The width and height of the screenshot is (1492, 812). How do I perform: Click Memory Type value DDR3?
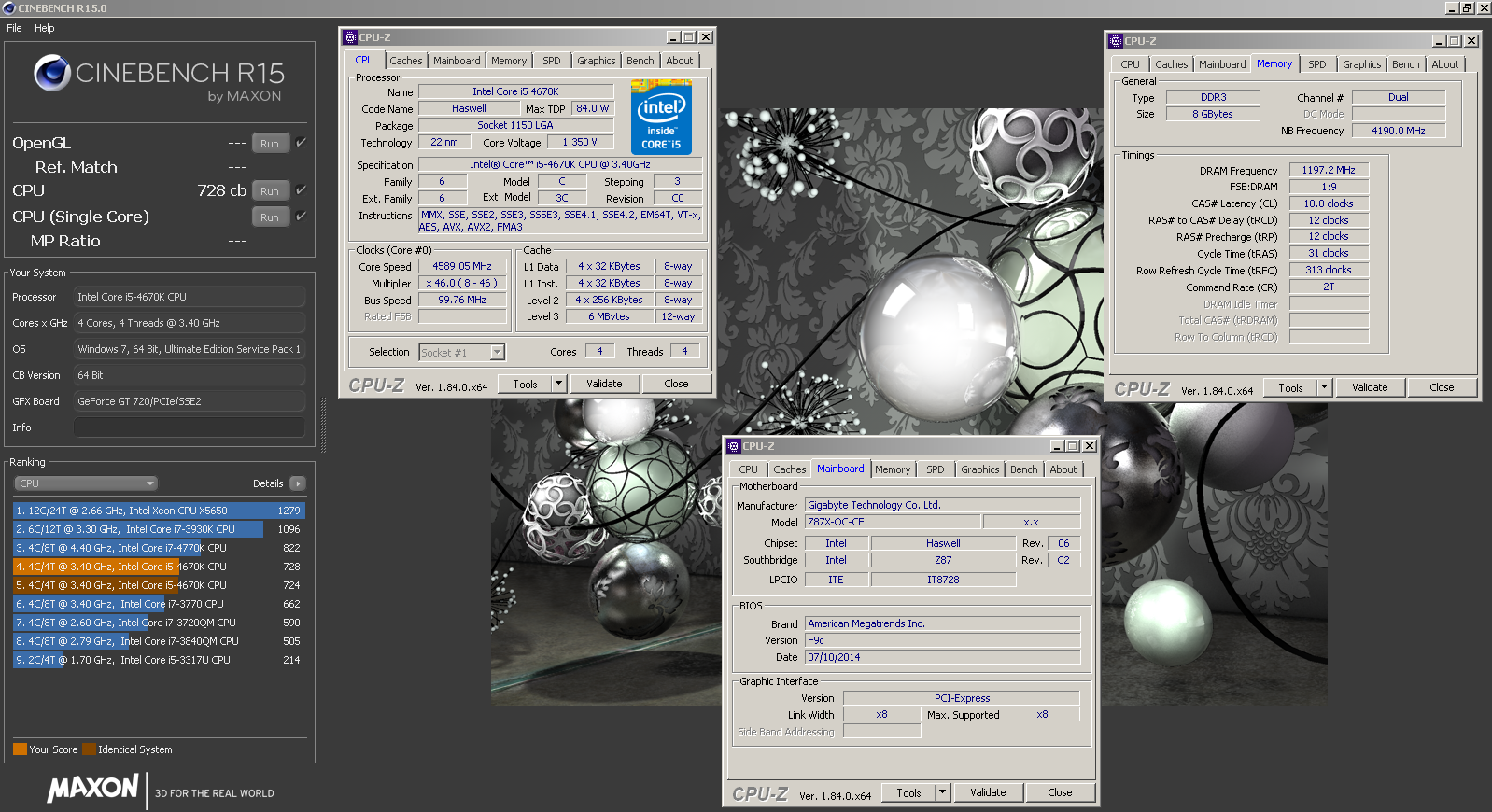[x=1213, y=97]
